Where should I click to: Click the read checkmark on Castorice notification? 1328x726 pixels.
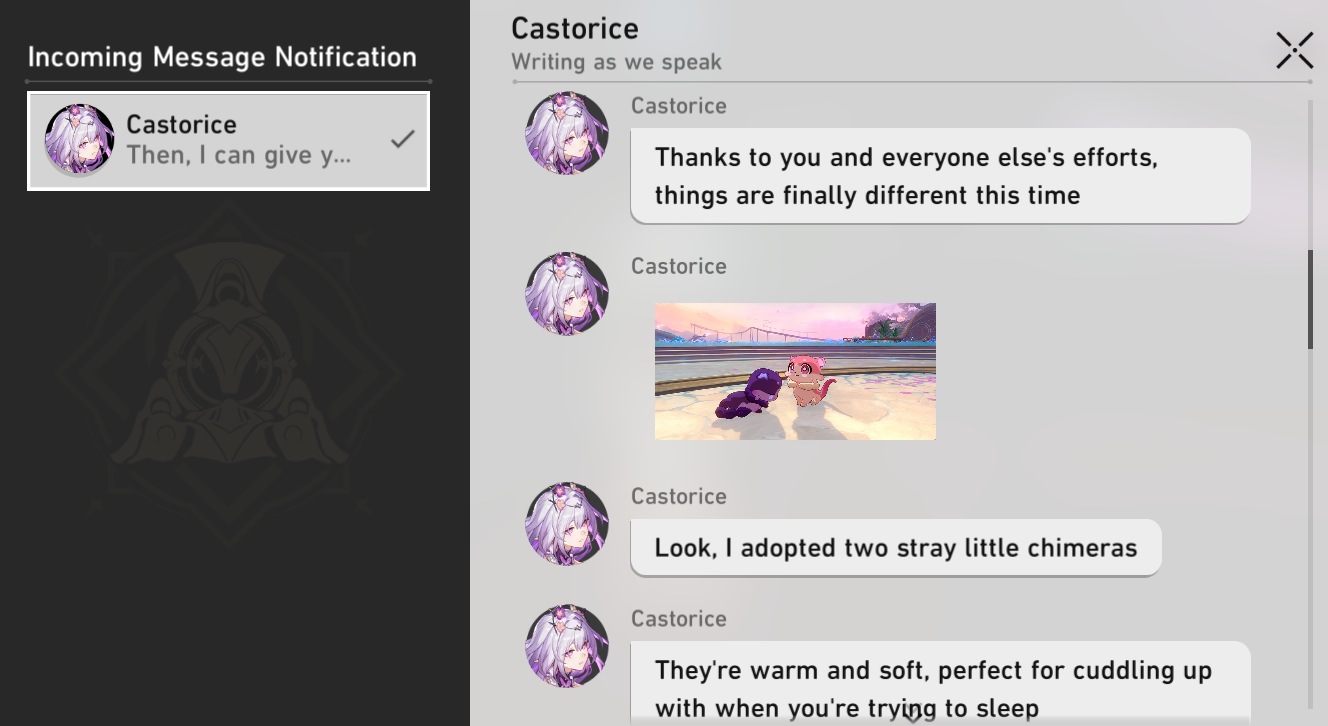(x=402, y=140)
